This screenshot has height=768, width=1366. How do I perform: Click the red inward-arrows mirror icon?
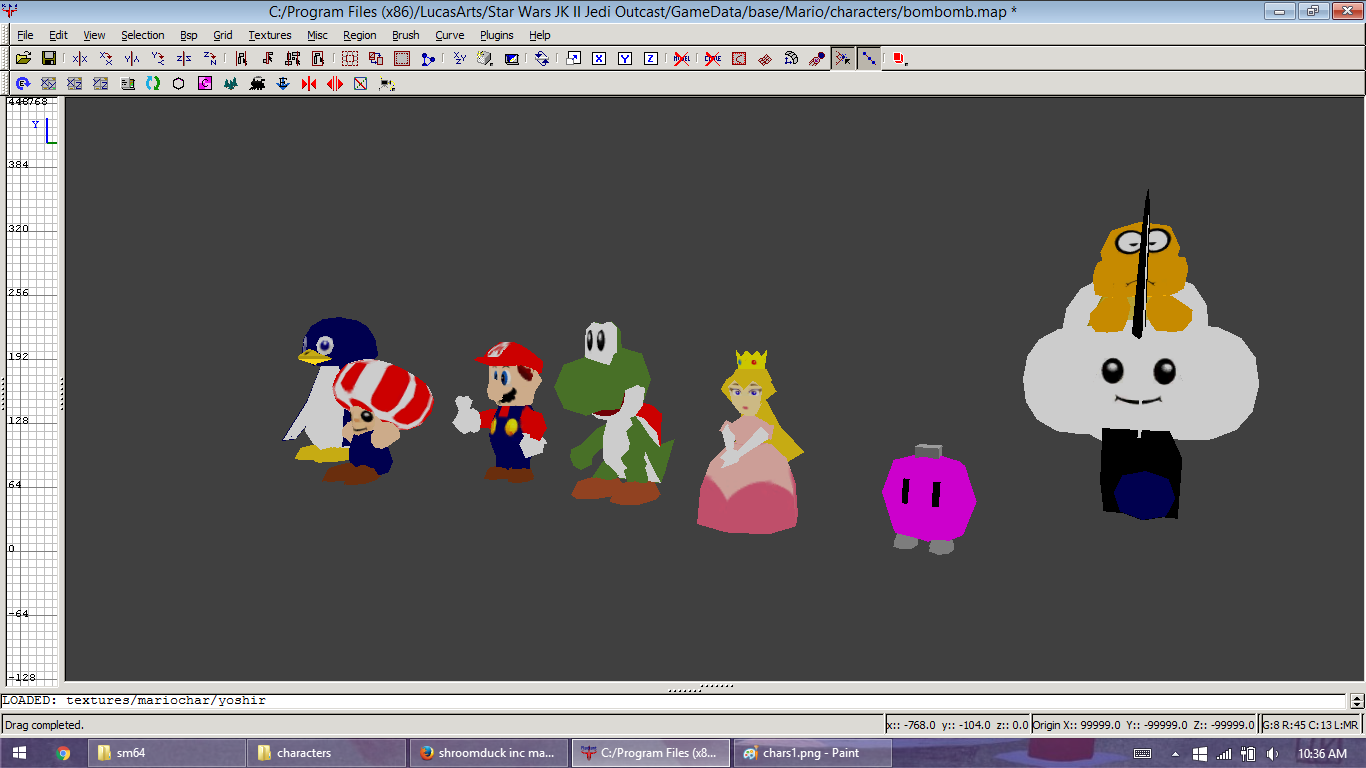pos(309,84)
